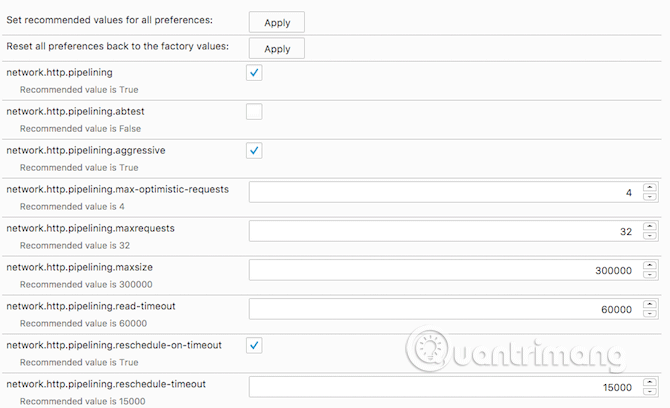670x408 pixels.
Task: Increase reschedule-timeout with up stepper arrow
Action: pyautogui.click(x=650, y=382)
